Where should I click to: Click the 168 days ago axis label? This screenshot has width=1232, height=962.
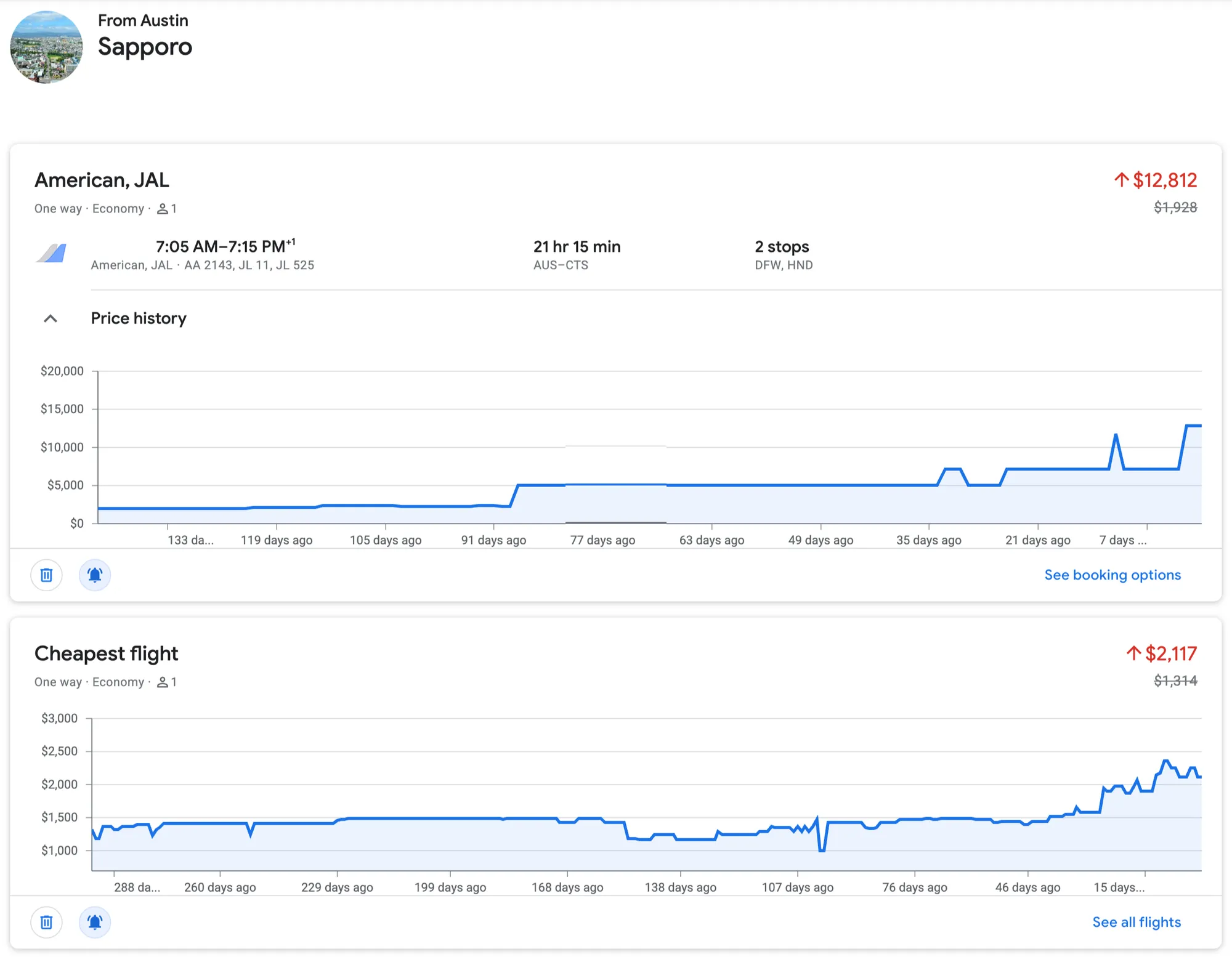coord(567,887)
